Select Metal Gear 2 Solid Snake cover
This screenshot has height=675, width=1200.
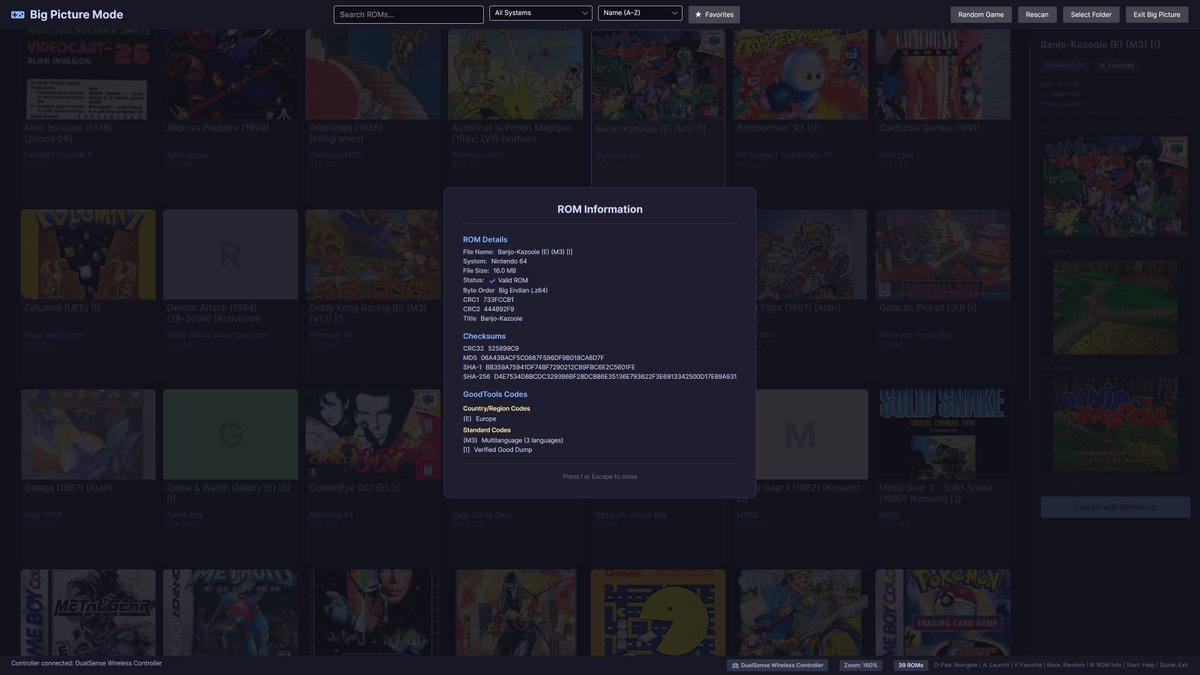coord(943,435)
